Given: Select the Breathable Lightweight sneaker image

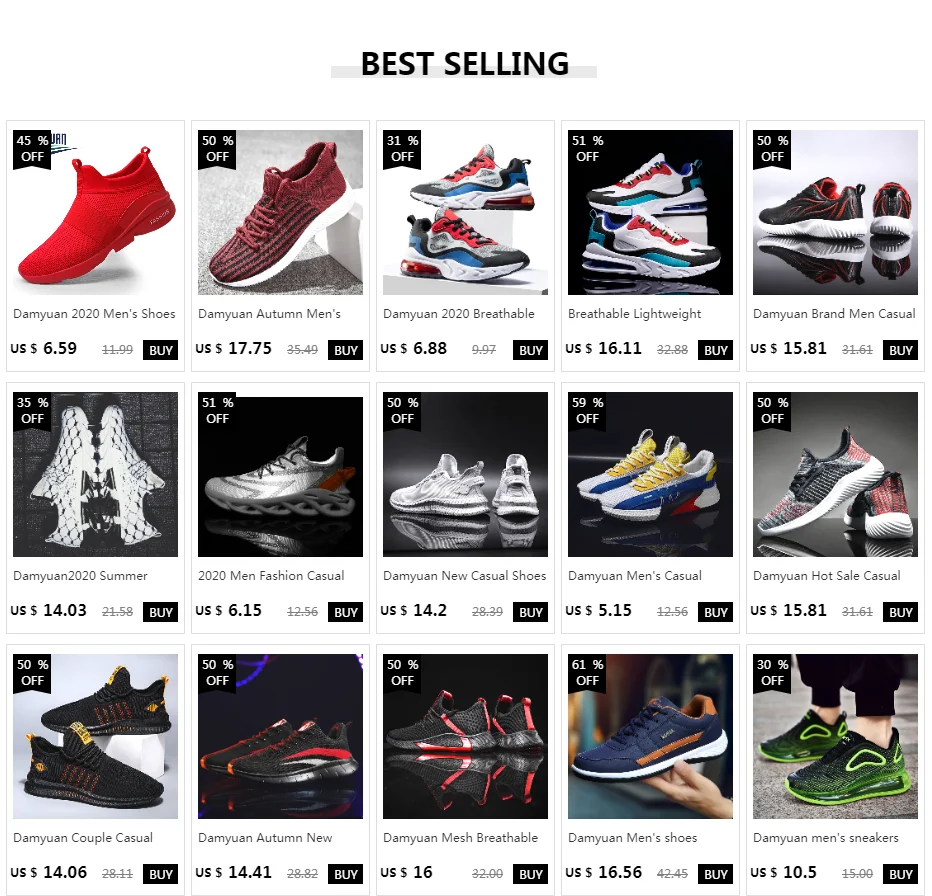Looking at the screenshot, I should point(650,212).
